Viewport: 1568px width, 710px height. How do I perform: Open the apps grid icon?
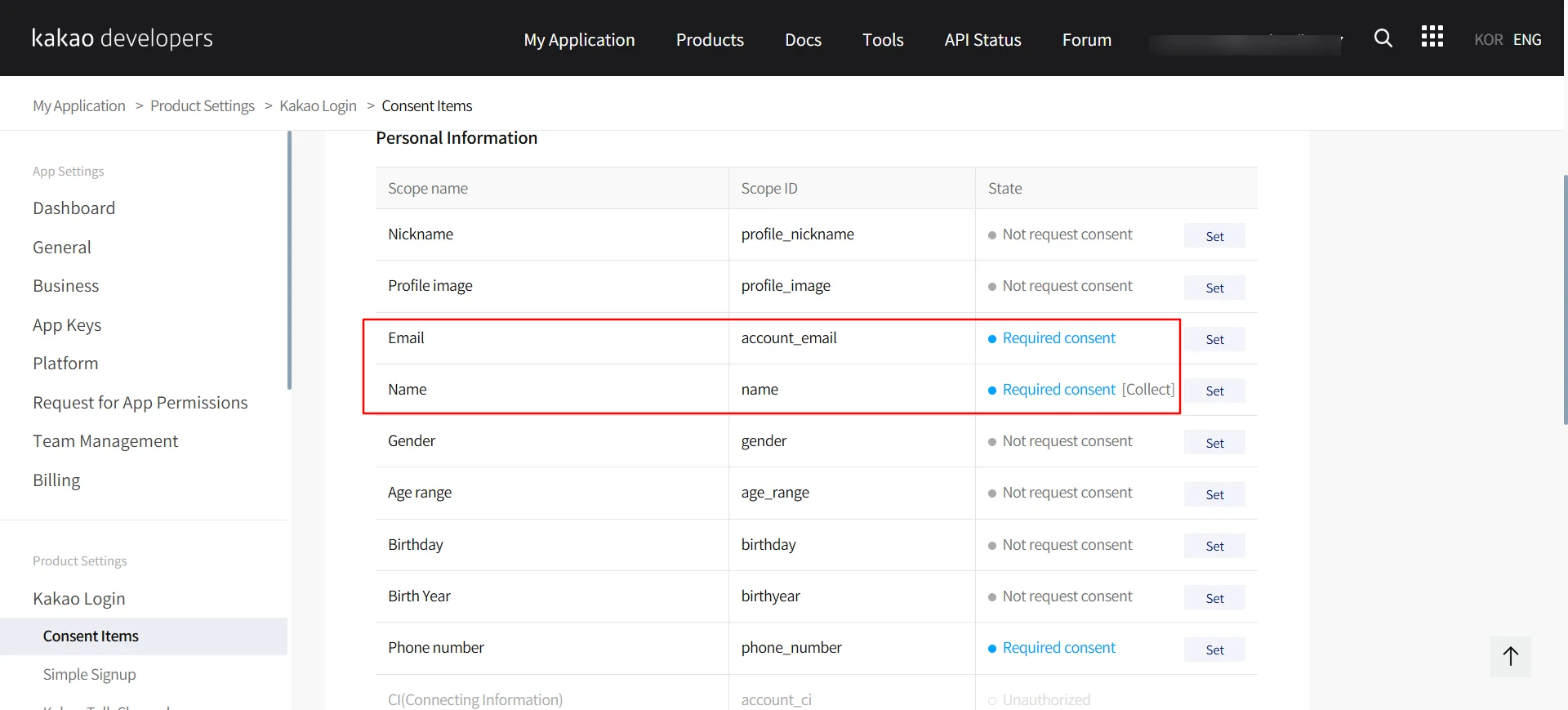coord(1432,37)
